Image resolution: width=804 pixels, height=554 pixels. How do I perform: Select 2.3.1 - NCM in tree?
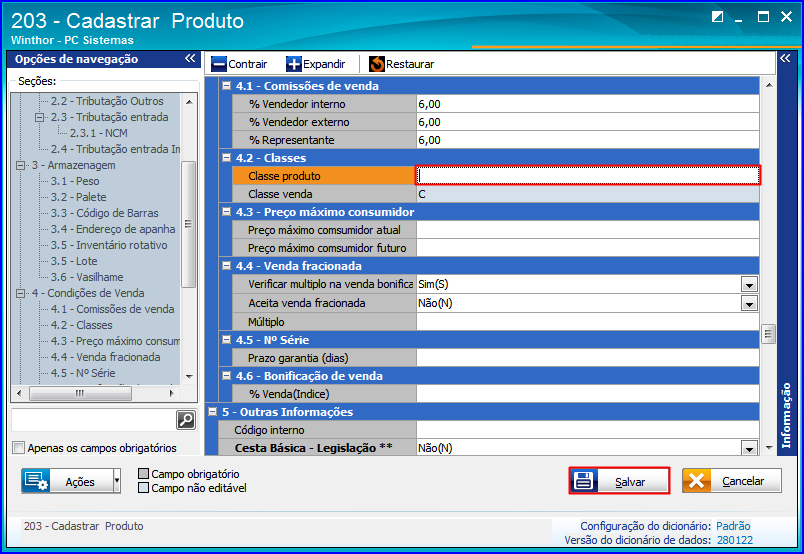pyautogui.click(x=98, y=133)
